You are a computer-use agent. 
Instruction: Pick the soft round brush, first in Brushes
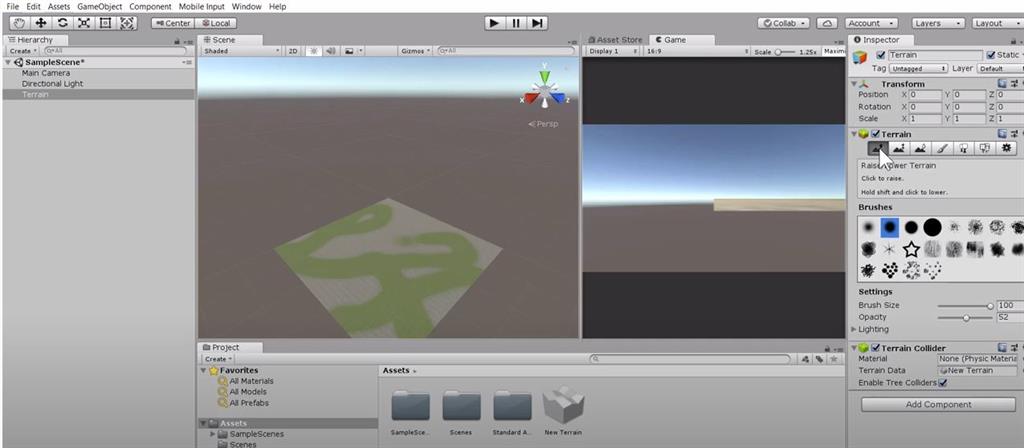click(868, 227)
